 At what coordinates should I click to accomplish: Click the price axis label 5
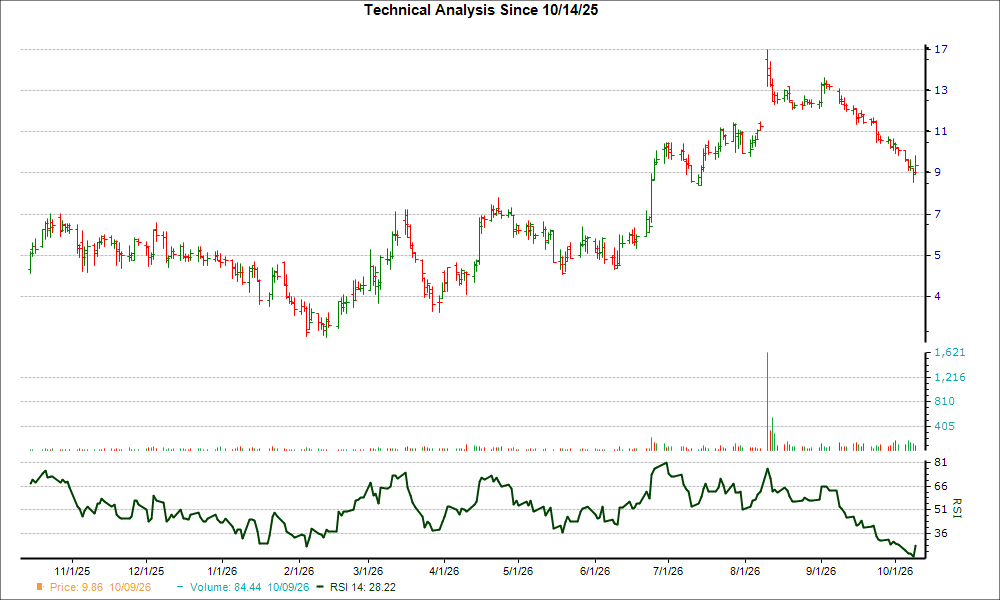coord(938,255)
